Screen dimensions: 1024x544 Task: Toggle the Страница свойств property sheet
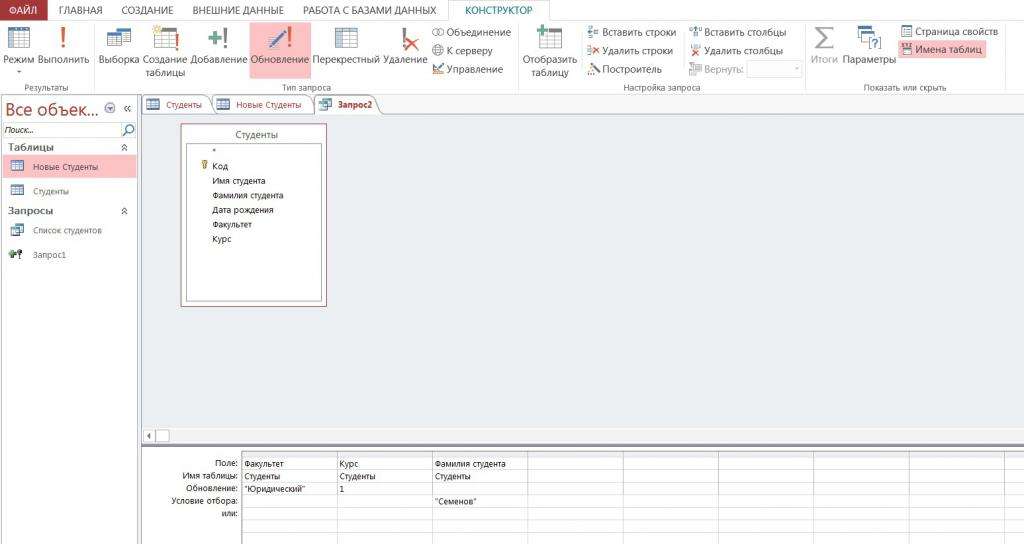949,31
